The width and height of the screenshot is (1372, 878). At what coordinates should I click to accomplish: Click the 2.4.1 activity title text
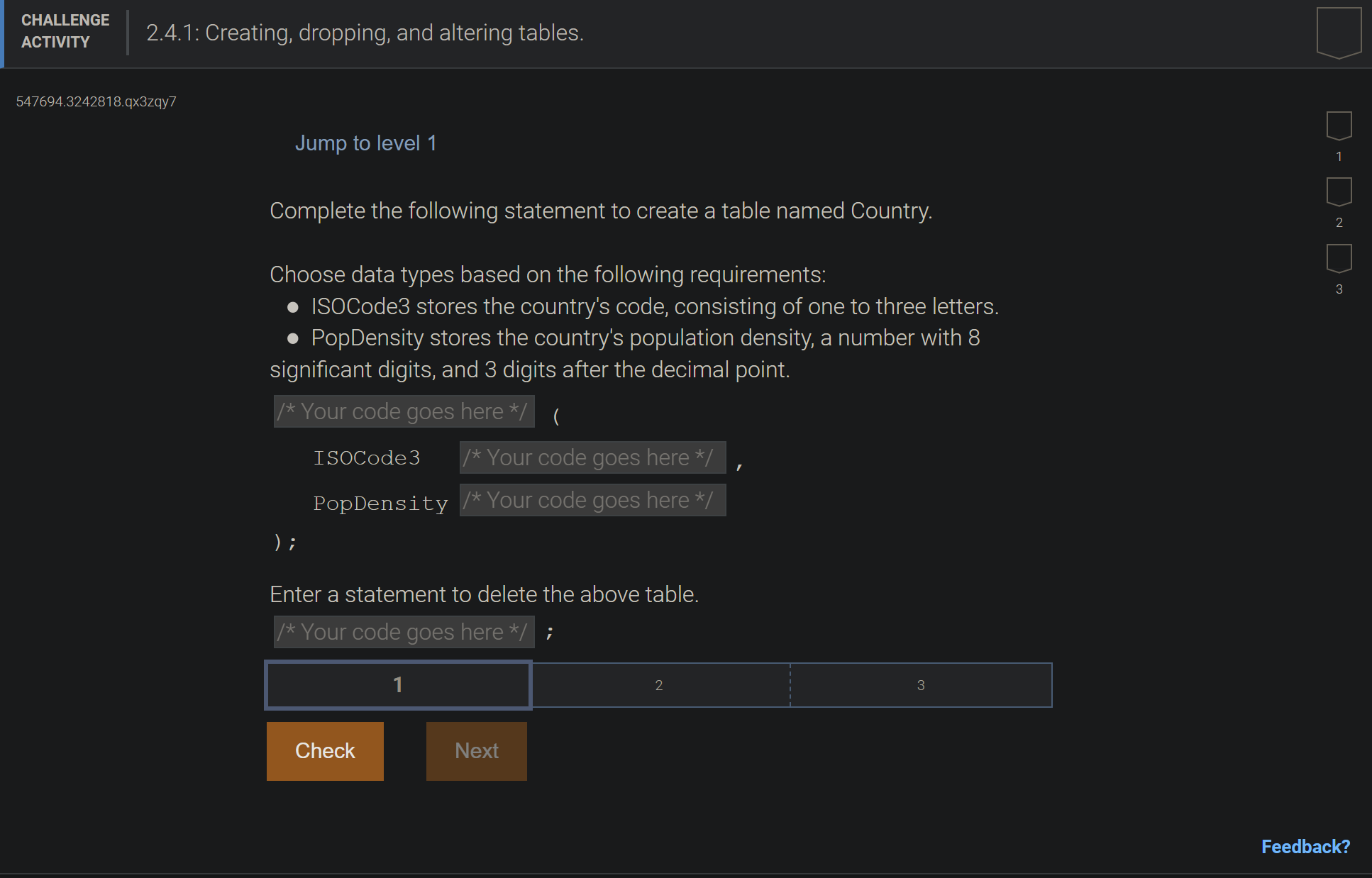pos(365,32)
